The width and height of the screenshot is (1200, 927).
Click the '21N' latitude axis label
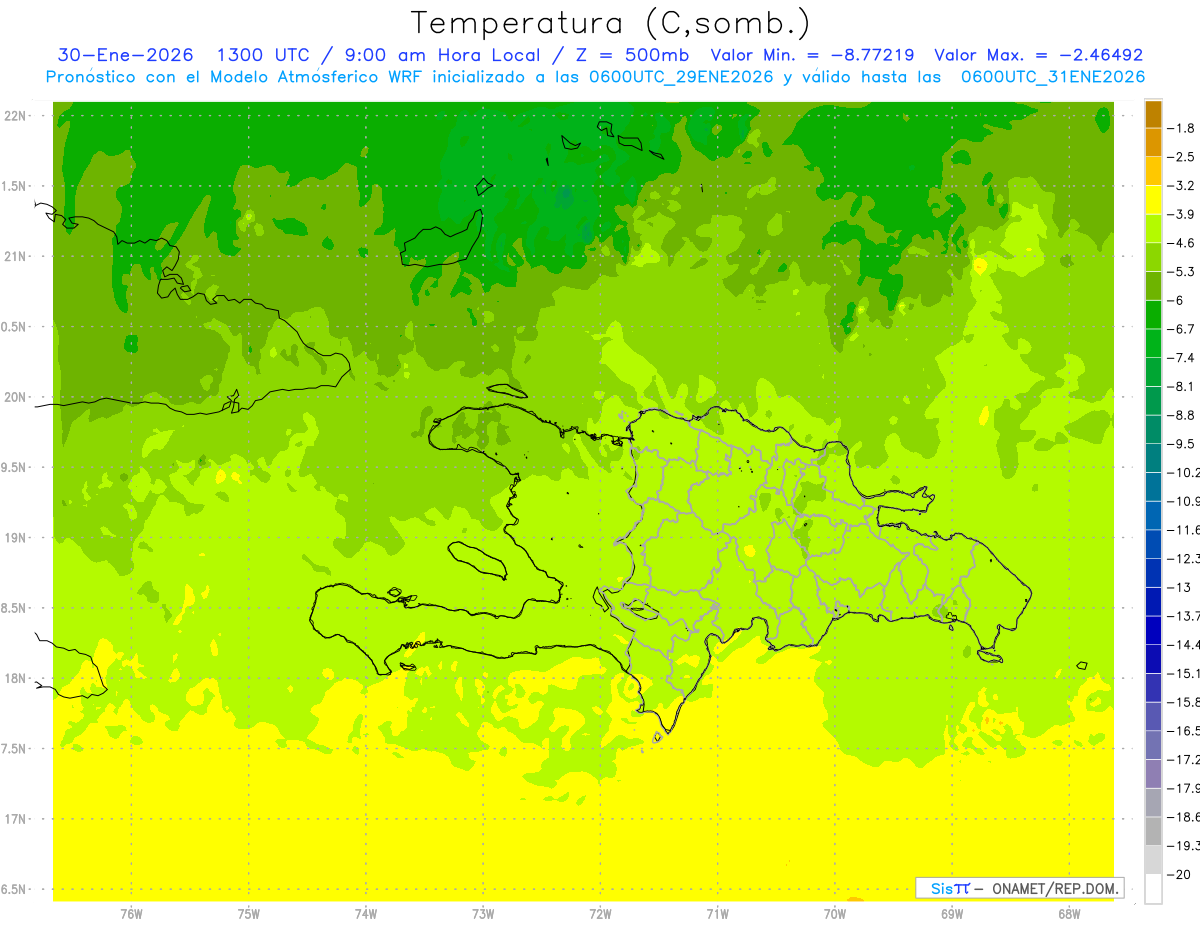pos(15,257)
